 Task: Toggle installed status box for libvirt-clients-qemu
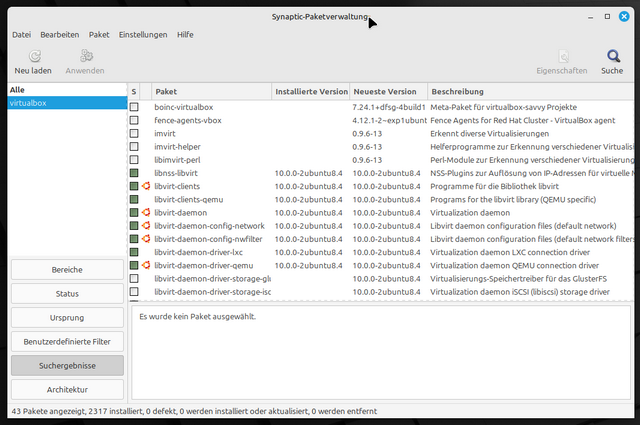[x=134, y=199]
